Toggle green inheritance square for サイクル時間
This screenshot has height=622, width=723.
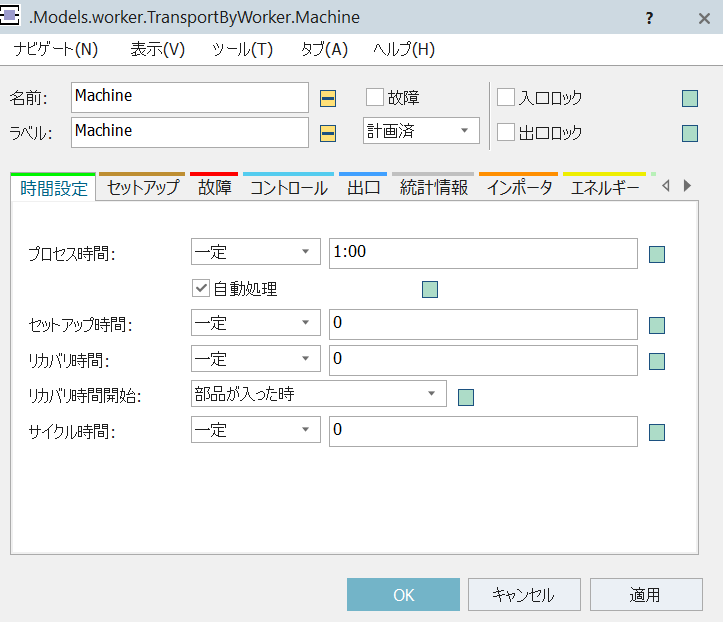coord(657,432)
